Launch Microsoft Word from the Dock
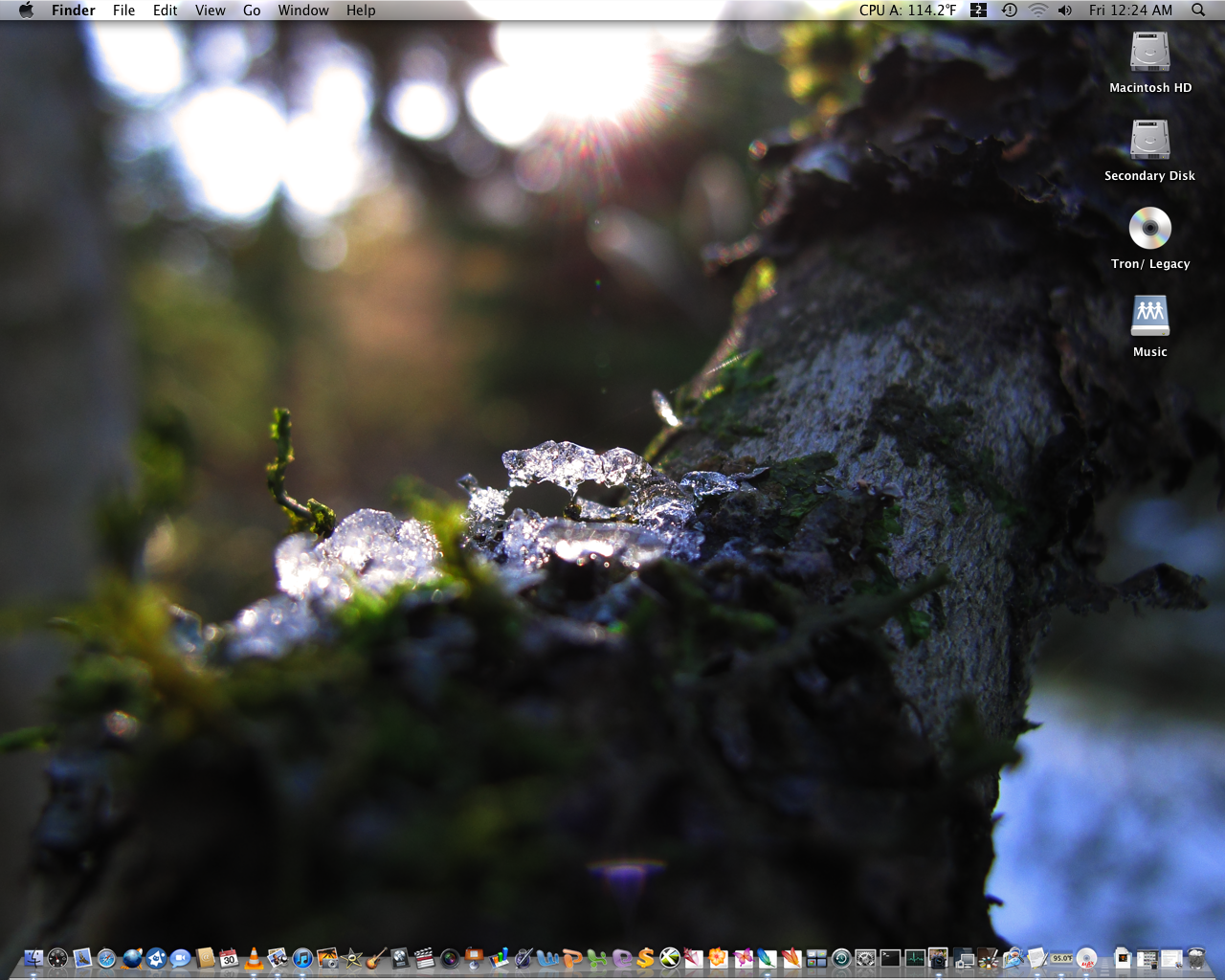The height and width of the screenshot is (980, 1225). point(547,958)
